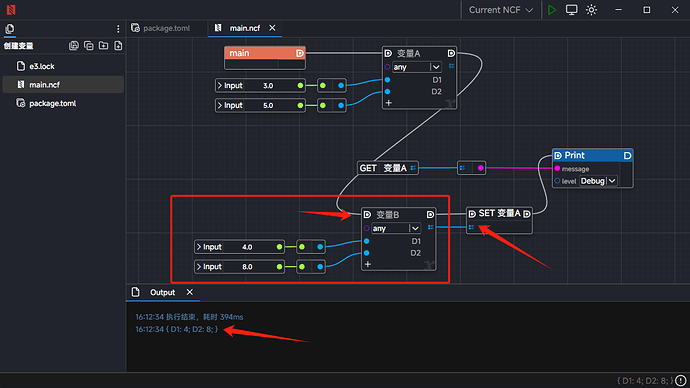Edit the Input value 5.0 field
This screenshot has width=690, height=388.
tap(268, 105)
